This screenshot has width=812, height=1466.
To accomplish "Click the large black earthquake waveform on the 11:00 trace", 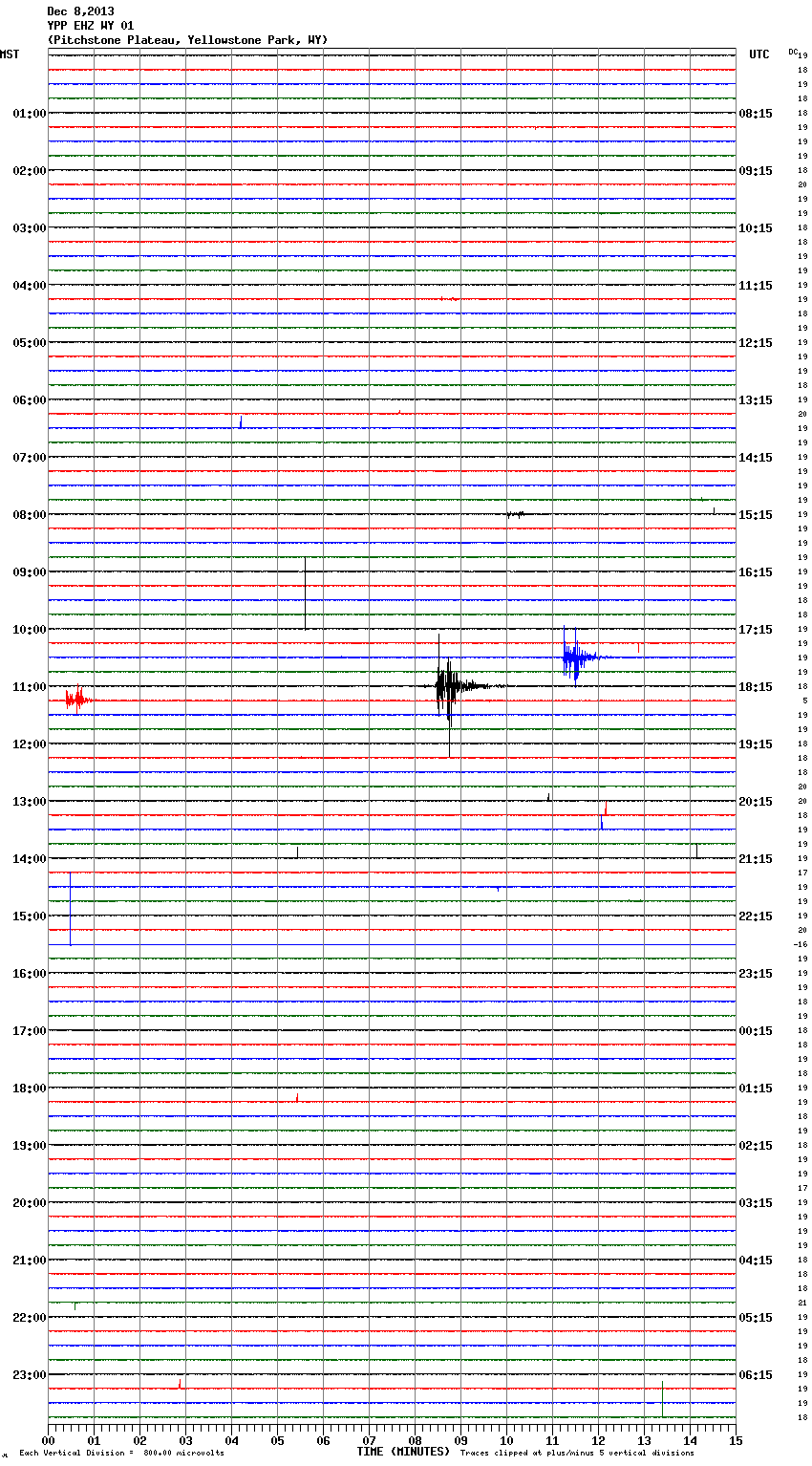I will (x=450, y=688).
